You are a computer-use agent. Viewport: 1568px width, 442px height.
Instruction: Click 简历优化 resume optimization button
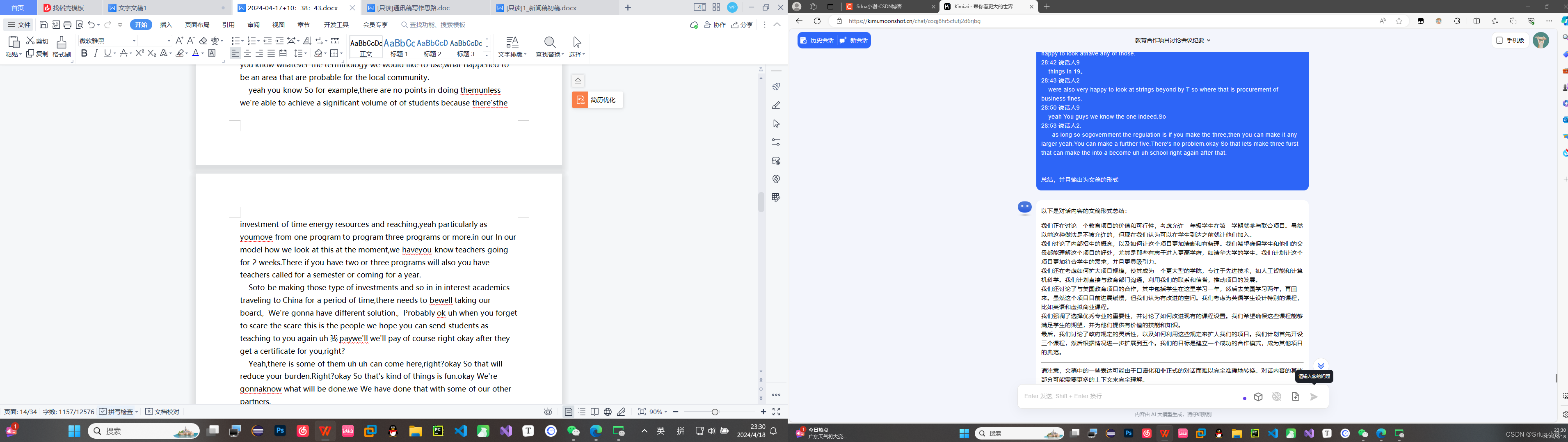point(597,100)
